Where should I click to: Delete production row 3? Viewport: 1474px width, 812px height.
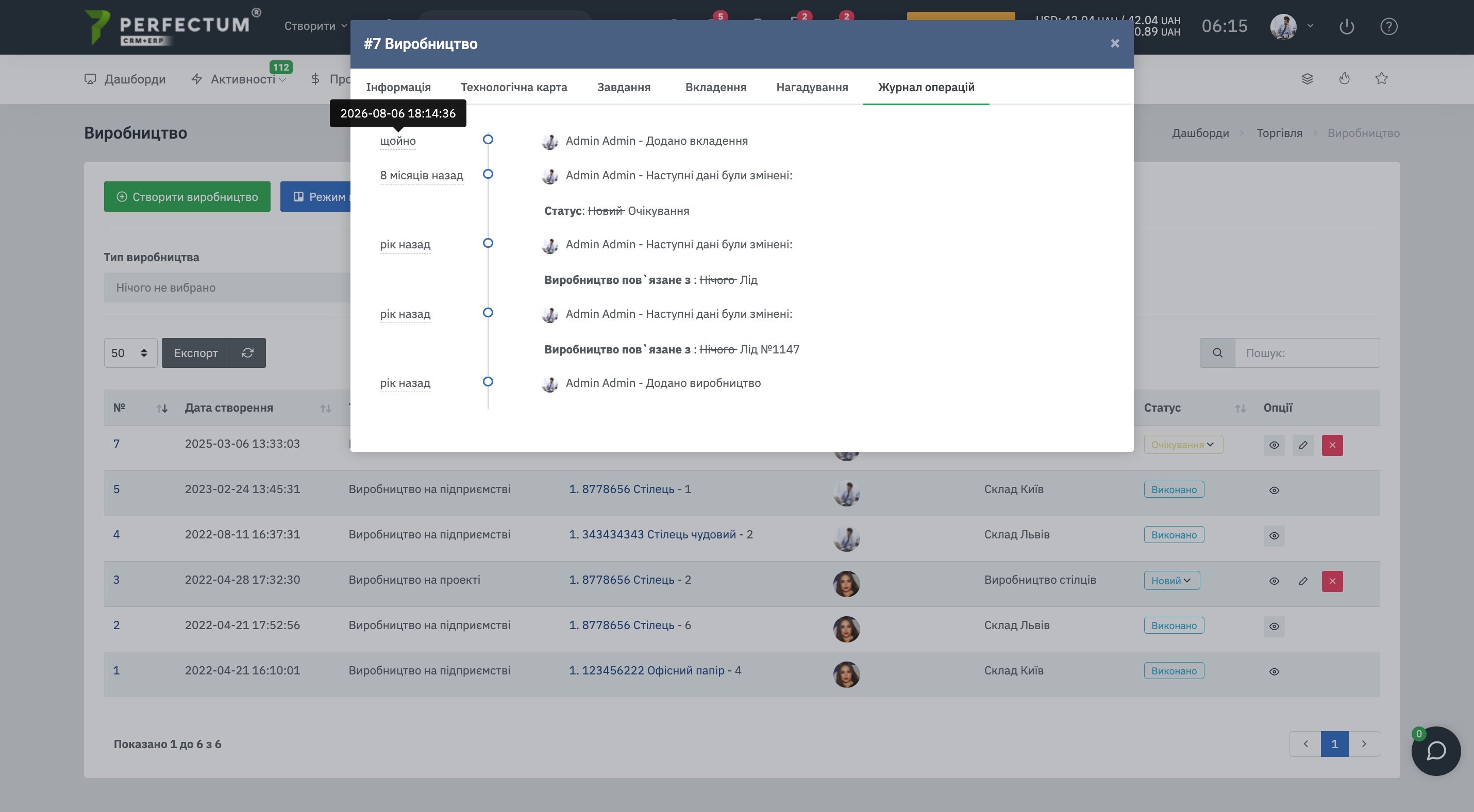coord(1332,581)
